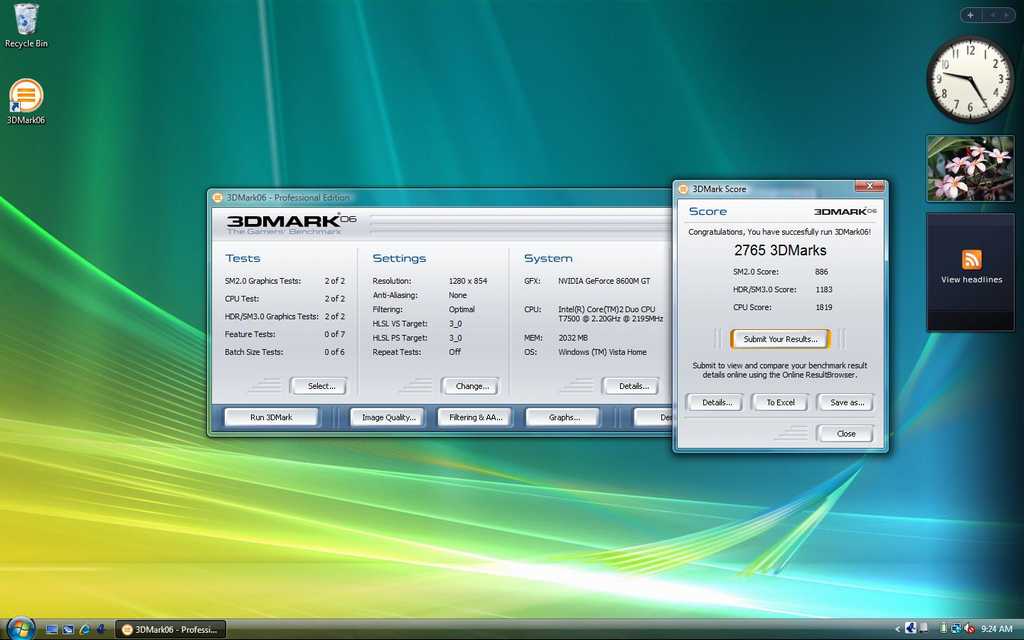The width and height of the screenshot is (1024, 640).
Task: Click the plus button to add sidebar gadgets
Action: pos(970,15)
